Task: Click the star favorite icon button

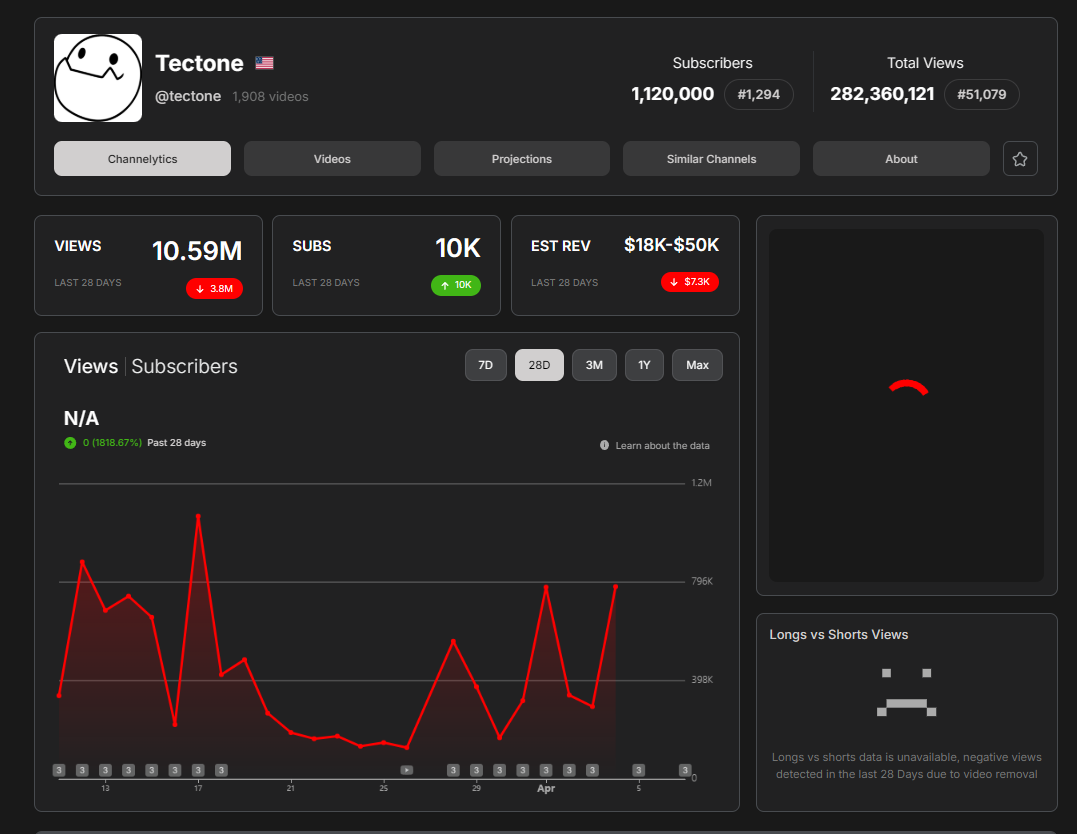Action: coord(1020,159)
